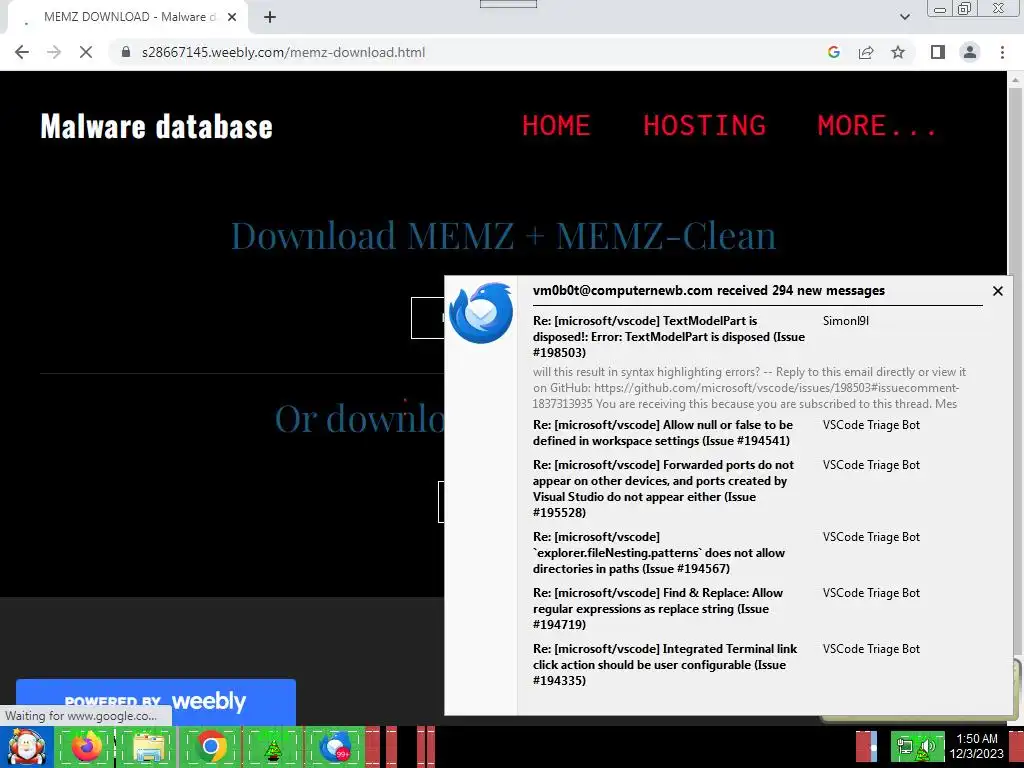Open the HOSTING menu item
The height and width of the screenshot is (768, 1024).
(705, 125)
